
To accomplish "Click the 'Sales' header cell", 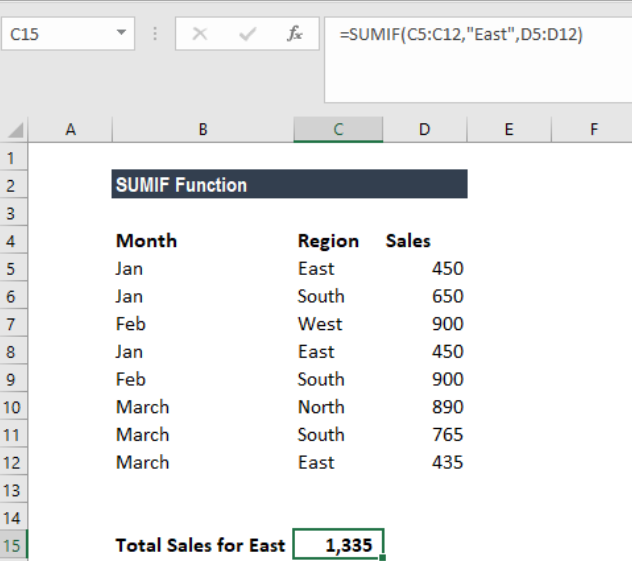I will point(424,241).
